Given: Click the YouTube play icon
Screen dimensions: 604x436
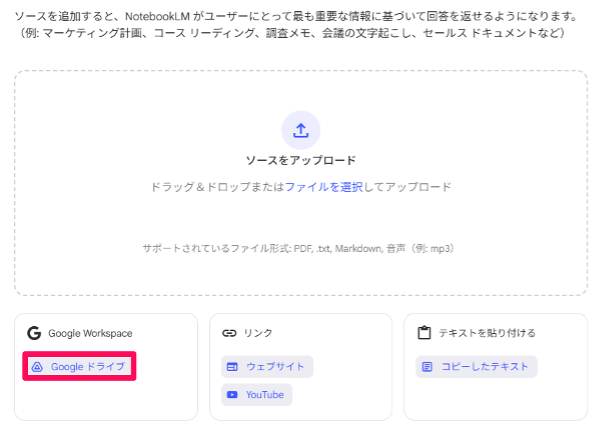Looking at the screenshot, I should (x=232, y=395).
